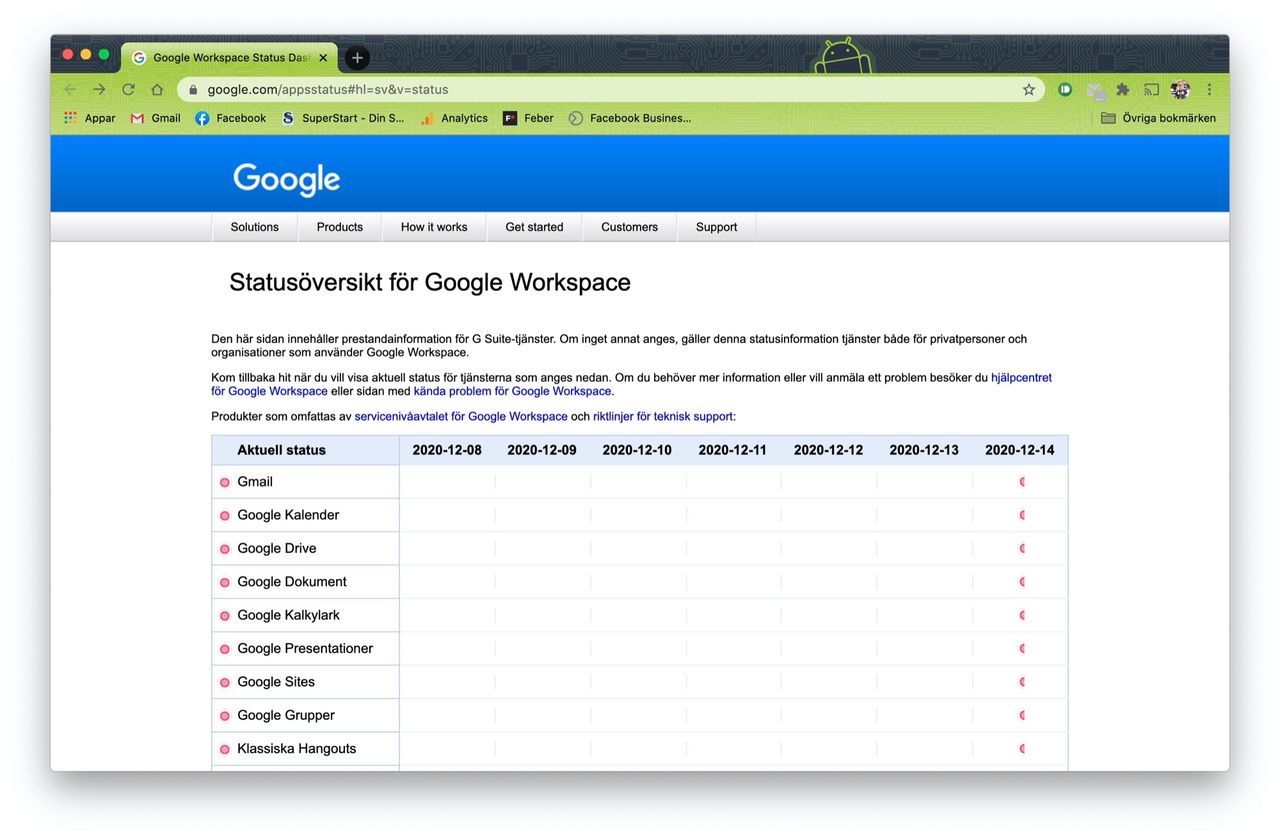Image resolution: width=1280 pixels, height=838 pixels.
Task: Open the Products menu item
Action: coord(340,227)
